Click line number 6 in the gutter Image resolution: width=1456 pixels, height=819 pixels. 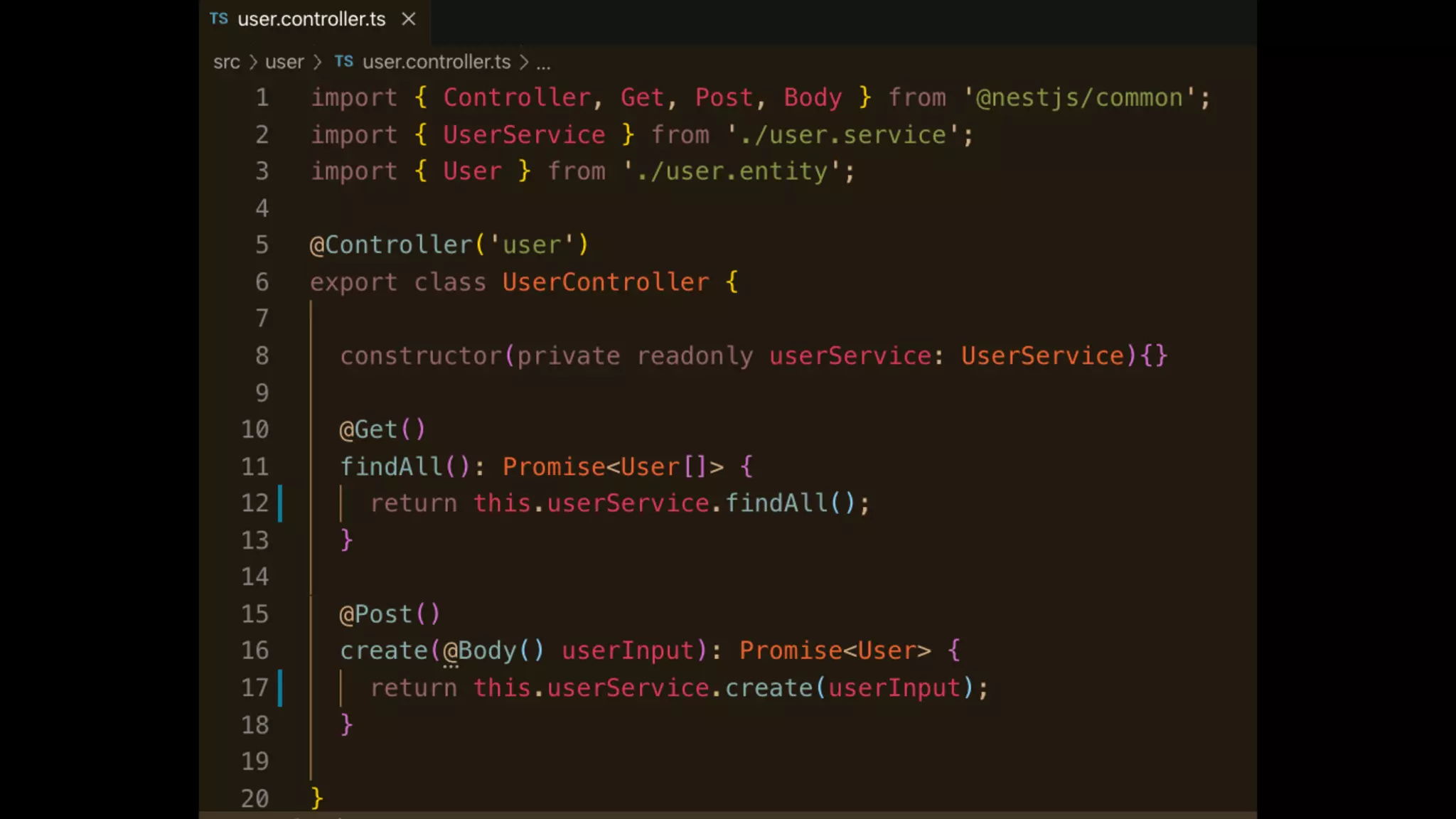click(262, 282)
